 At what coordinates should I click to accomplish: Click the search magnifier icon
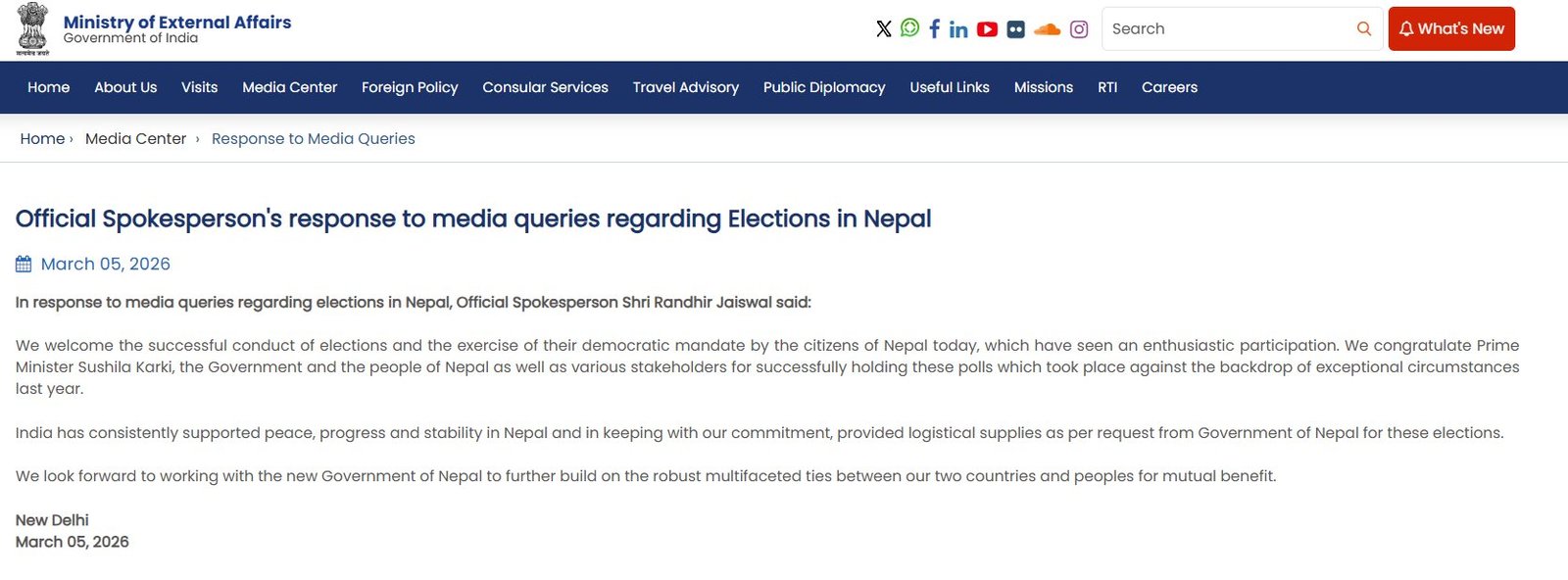(x=1363, y=29)
